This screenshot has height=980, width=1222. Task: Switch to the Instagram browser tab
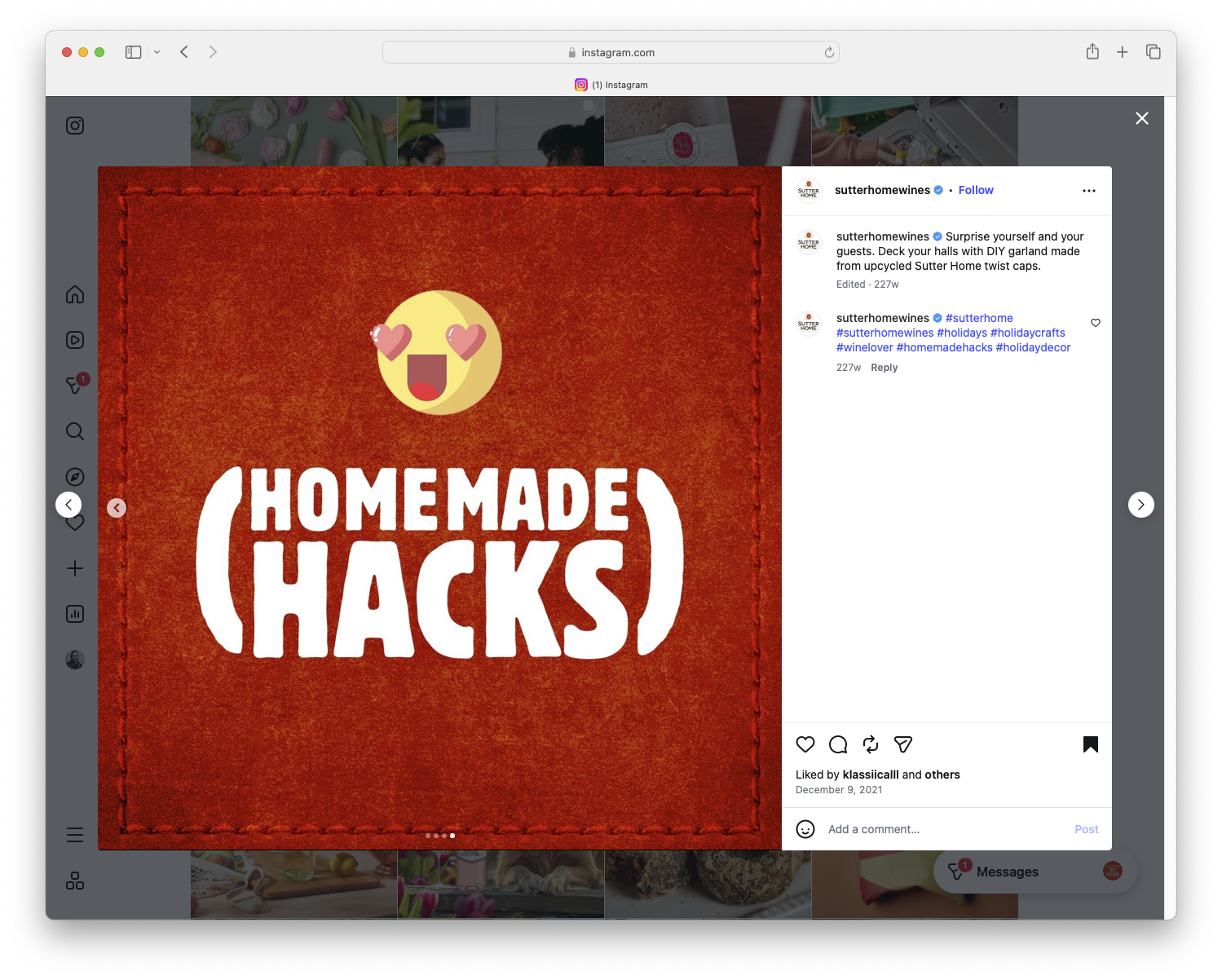[x=612, y=84]
